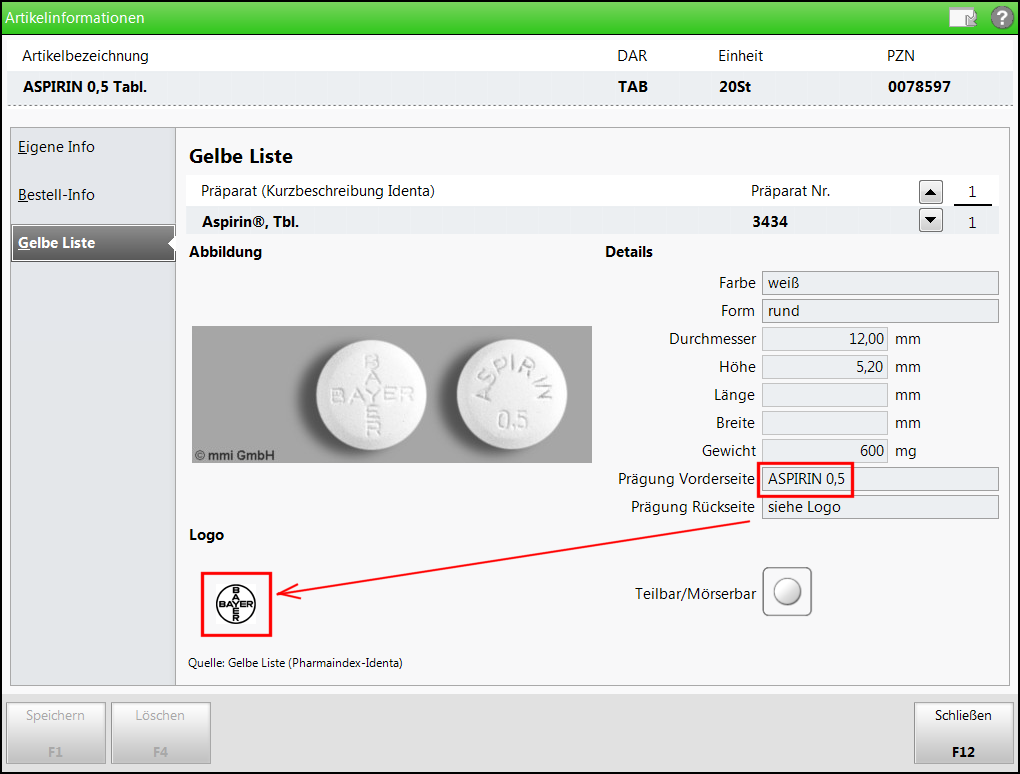Click the PZN column header
The width and height of the screenshot is (1020, 774).
click(901, 56)
